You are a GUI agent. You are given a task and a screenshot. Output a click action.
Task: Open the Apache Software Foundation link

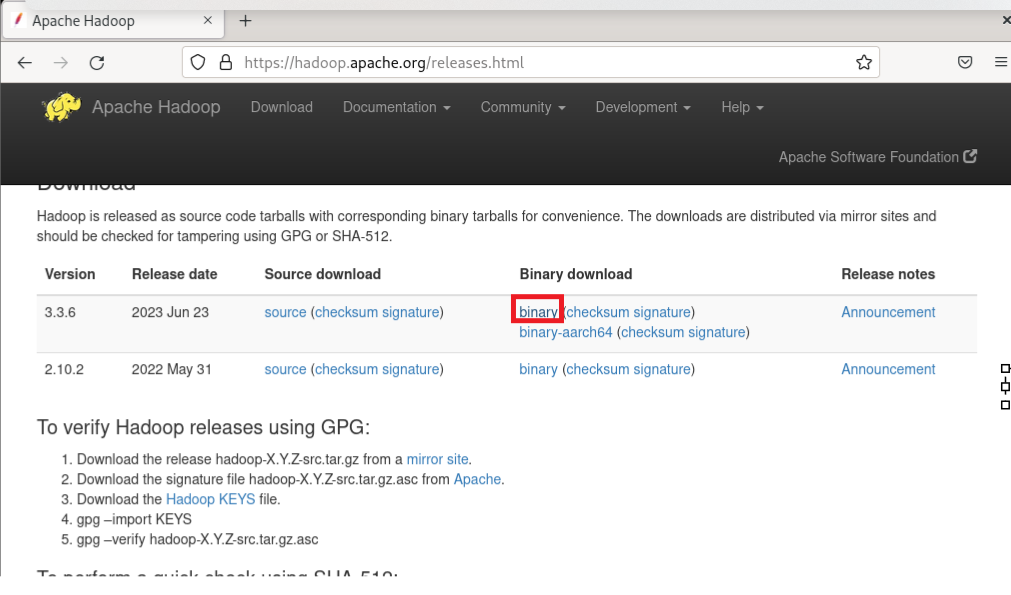point(878,157)
